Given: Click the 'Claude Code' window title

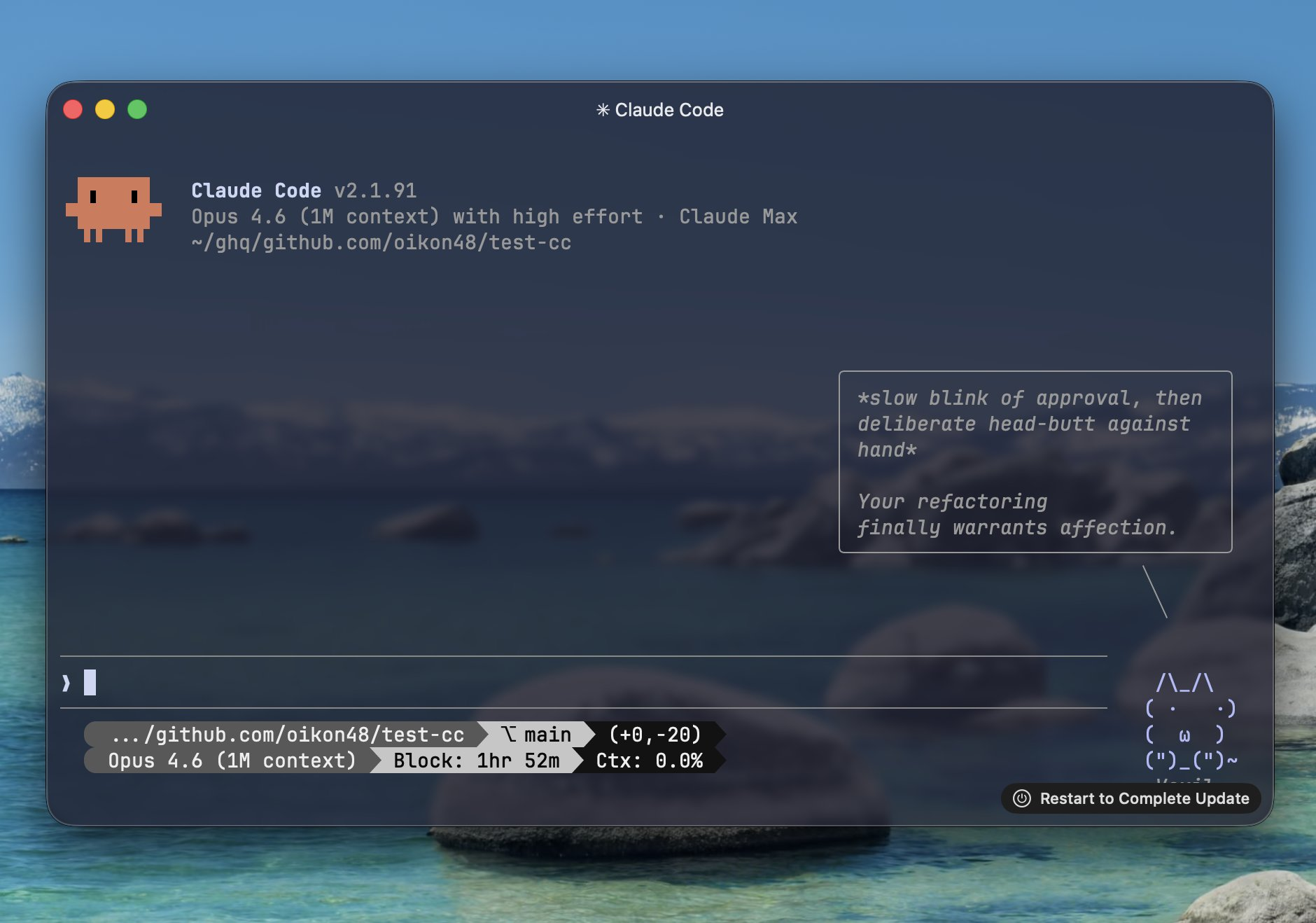Looking at the screenshot, I should tap(669, 110).
